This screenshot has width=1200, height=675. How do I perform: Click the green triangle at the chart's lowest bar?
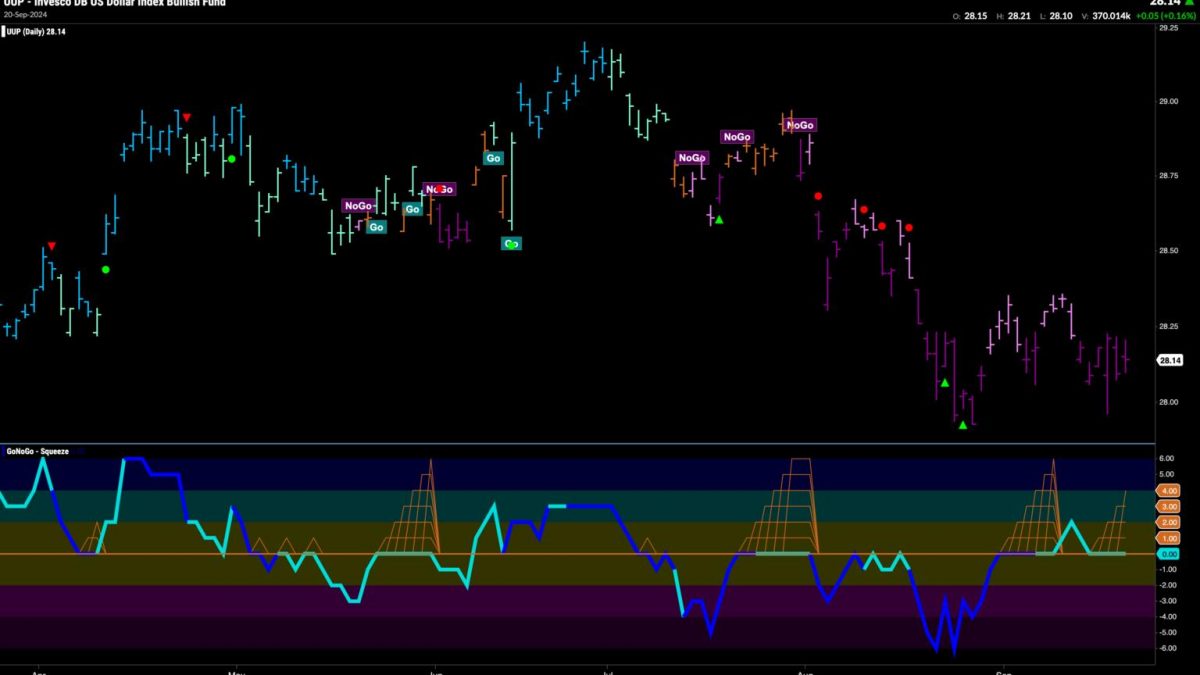[x=963, y=426]
